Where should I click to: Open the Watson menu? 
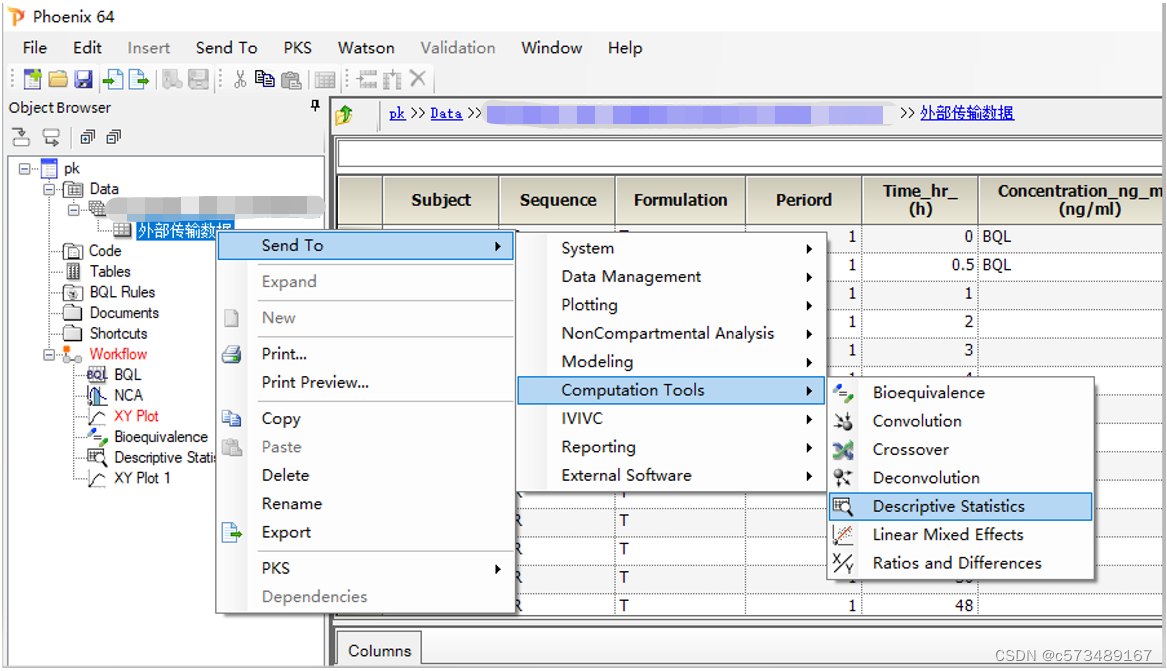365,48
